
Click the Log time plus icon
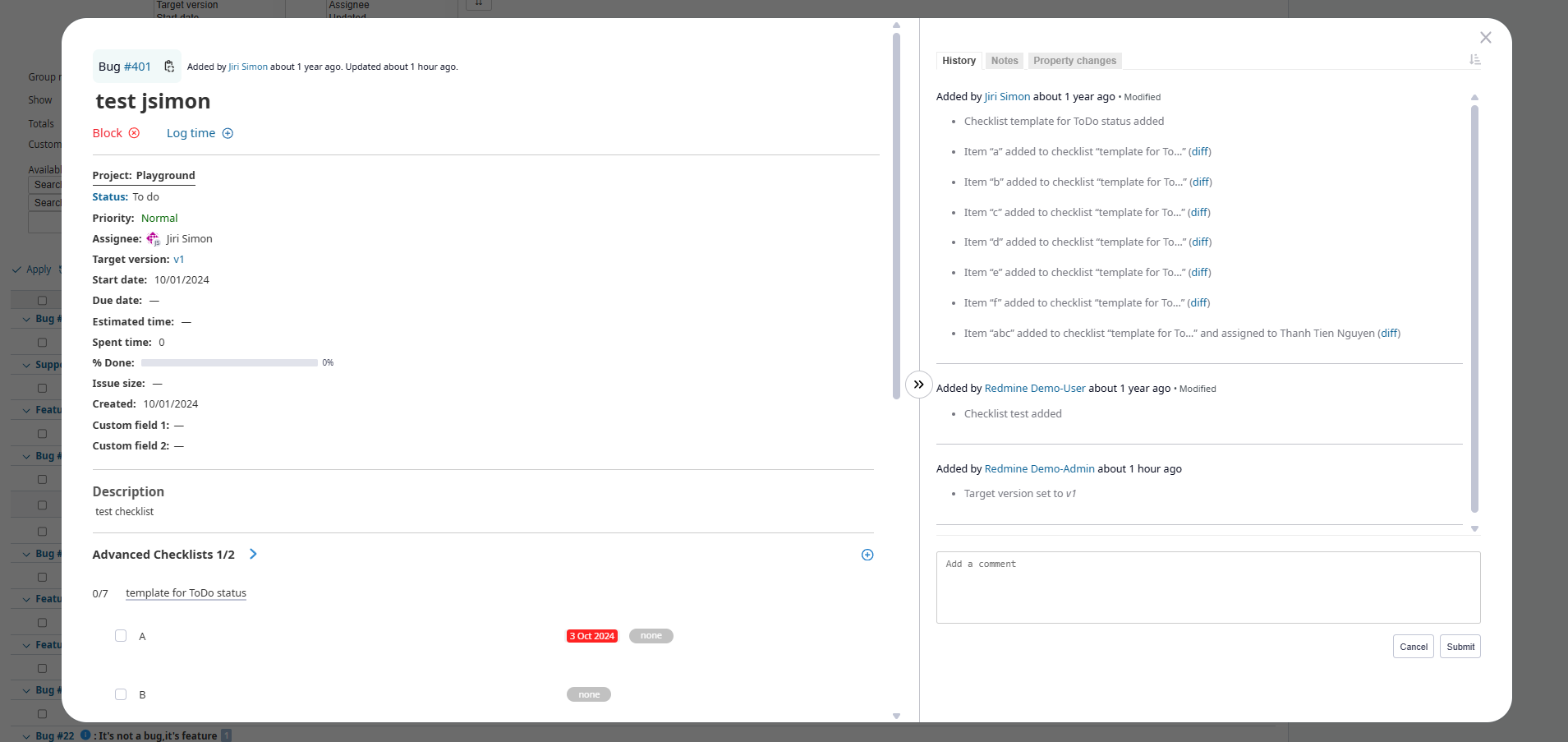tap(228, 133)
